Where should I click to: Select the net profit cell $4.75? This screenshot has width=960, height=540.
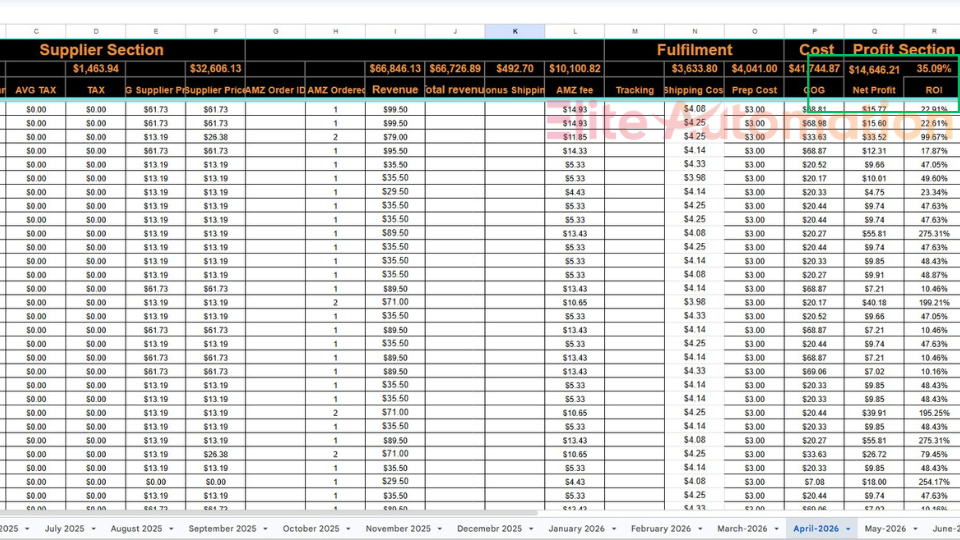[874, 192]
